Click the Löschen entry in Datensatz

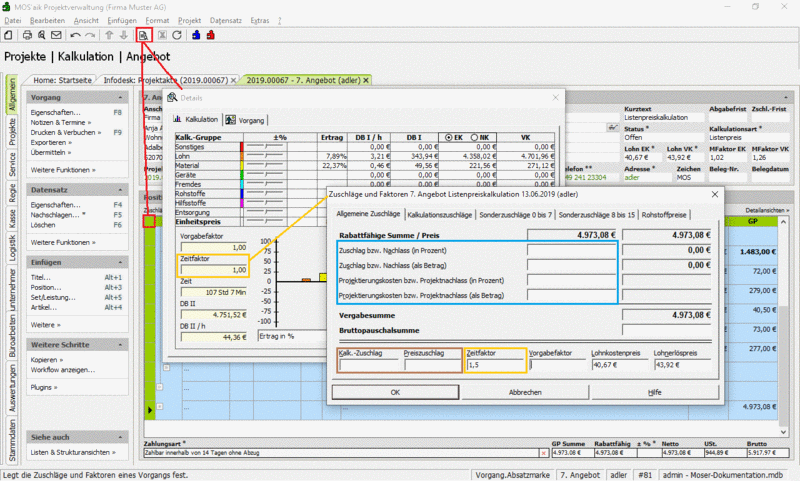coord(43,225)
